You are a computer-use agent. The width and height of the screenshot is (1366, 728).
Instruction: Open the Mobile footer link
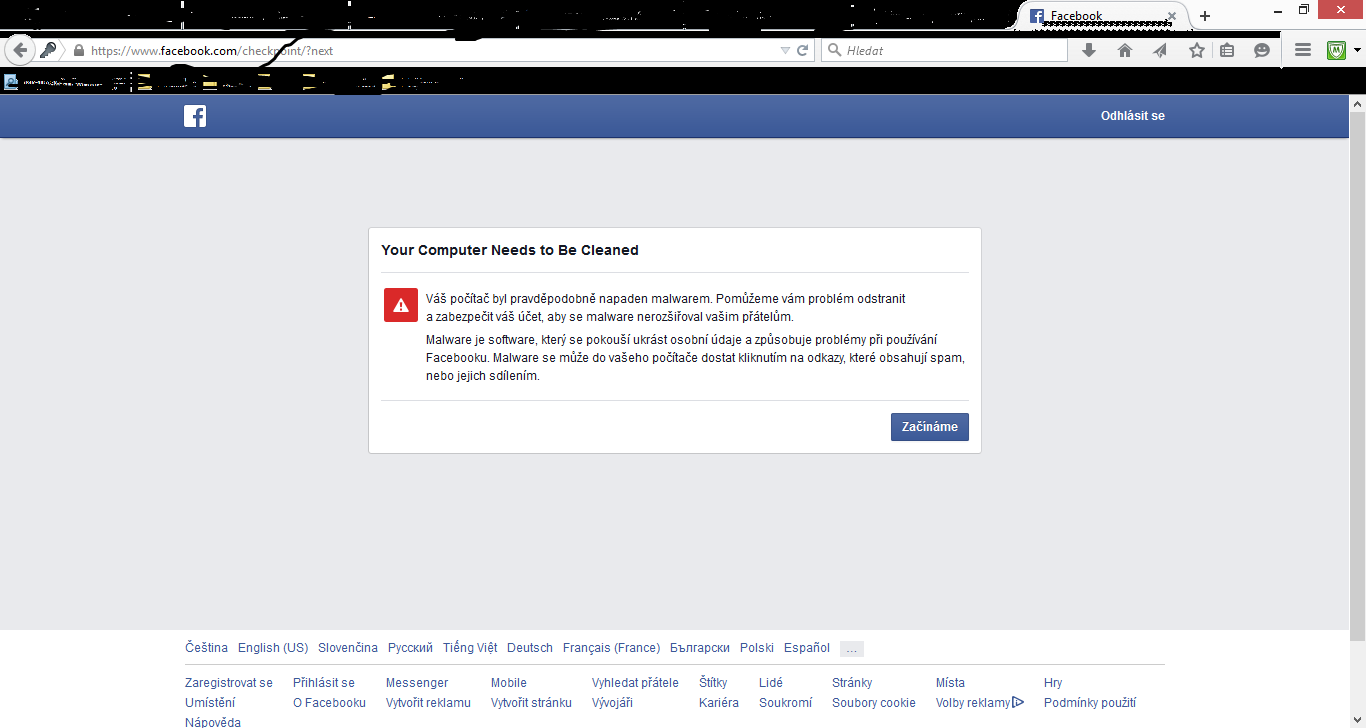click(x=509, y=683)
